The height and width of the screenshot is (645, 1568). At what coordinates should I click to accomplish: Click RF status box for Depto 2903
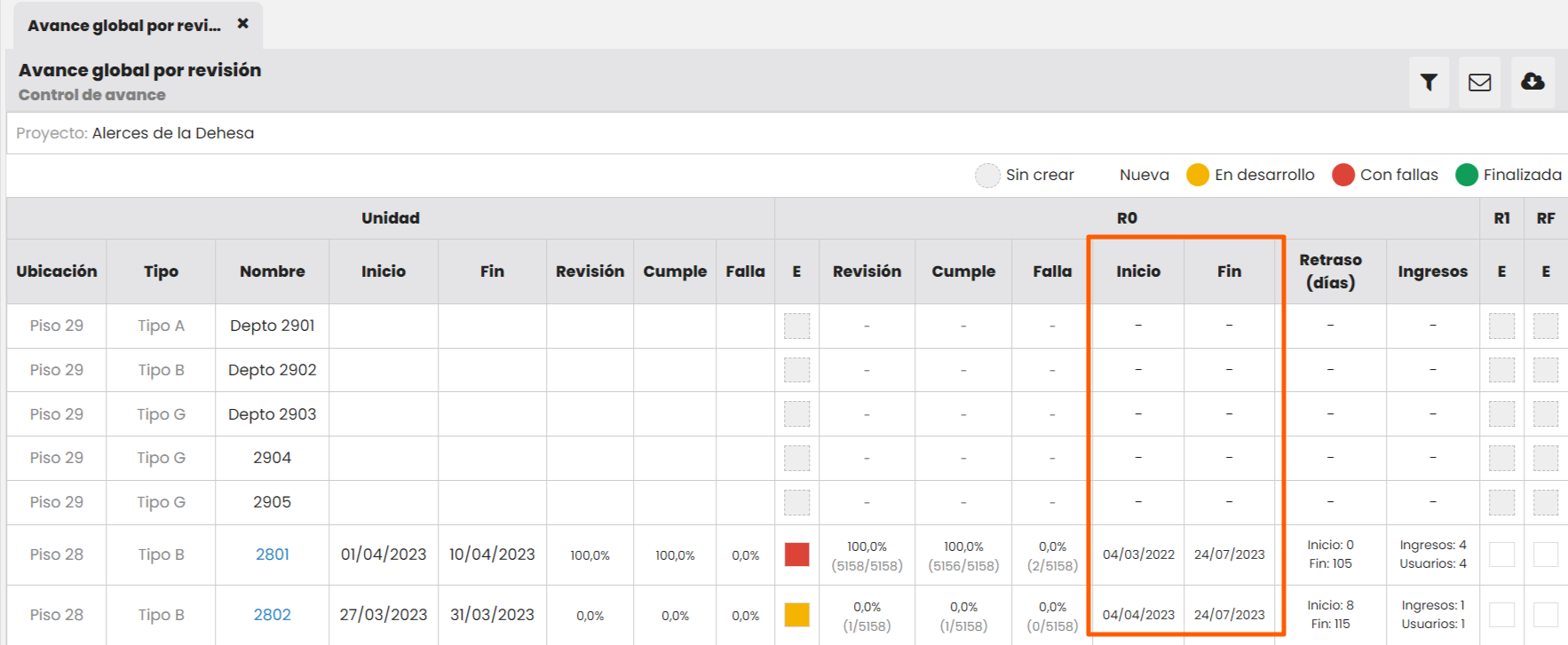(x=1545, y=414)
